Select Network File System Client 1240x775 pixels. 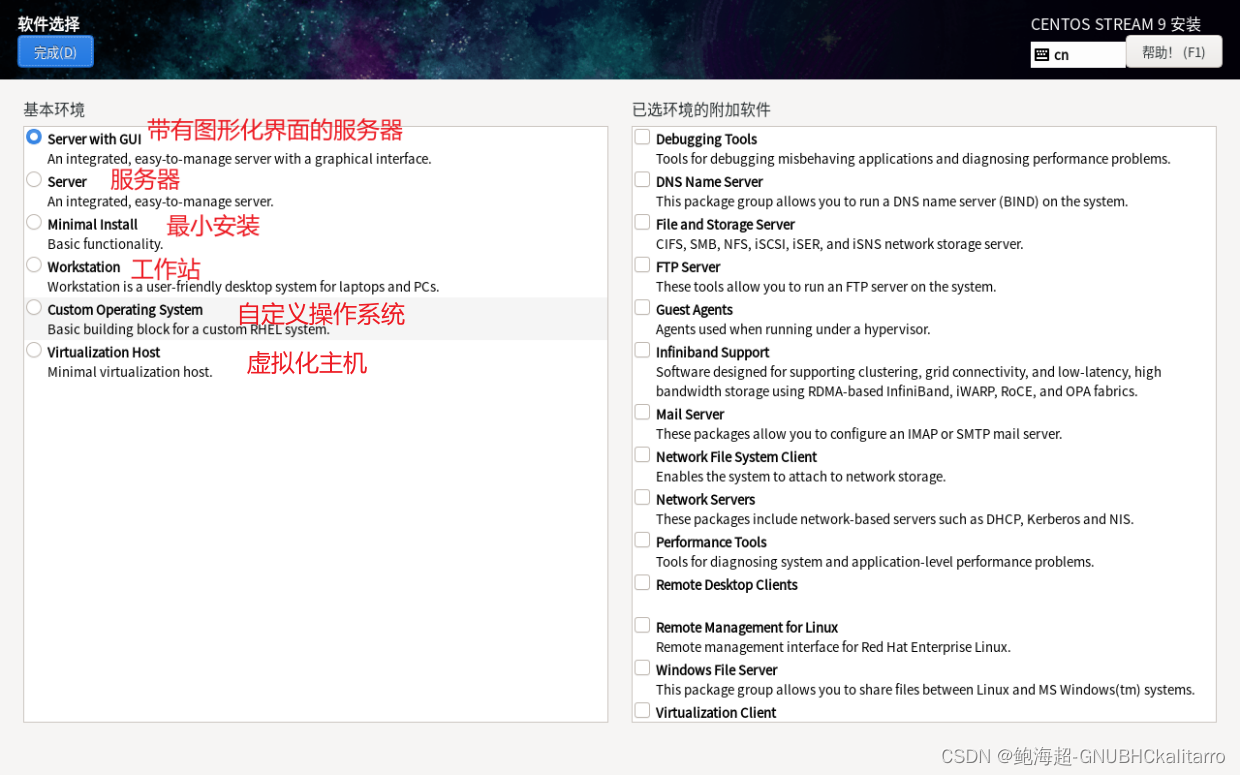tap(641, 453)
